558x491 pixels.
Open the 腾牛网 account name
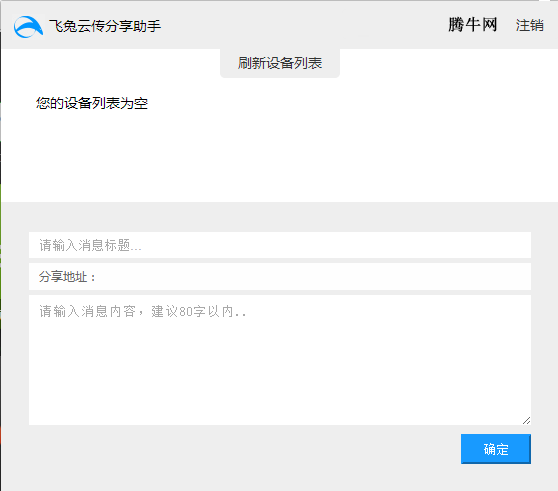tap(472, 25)
